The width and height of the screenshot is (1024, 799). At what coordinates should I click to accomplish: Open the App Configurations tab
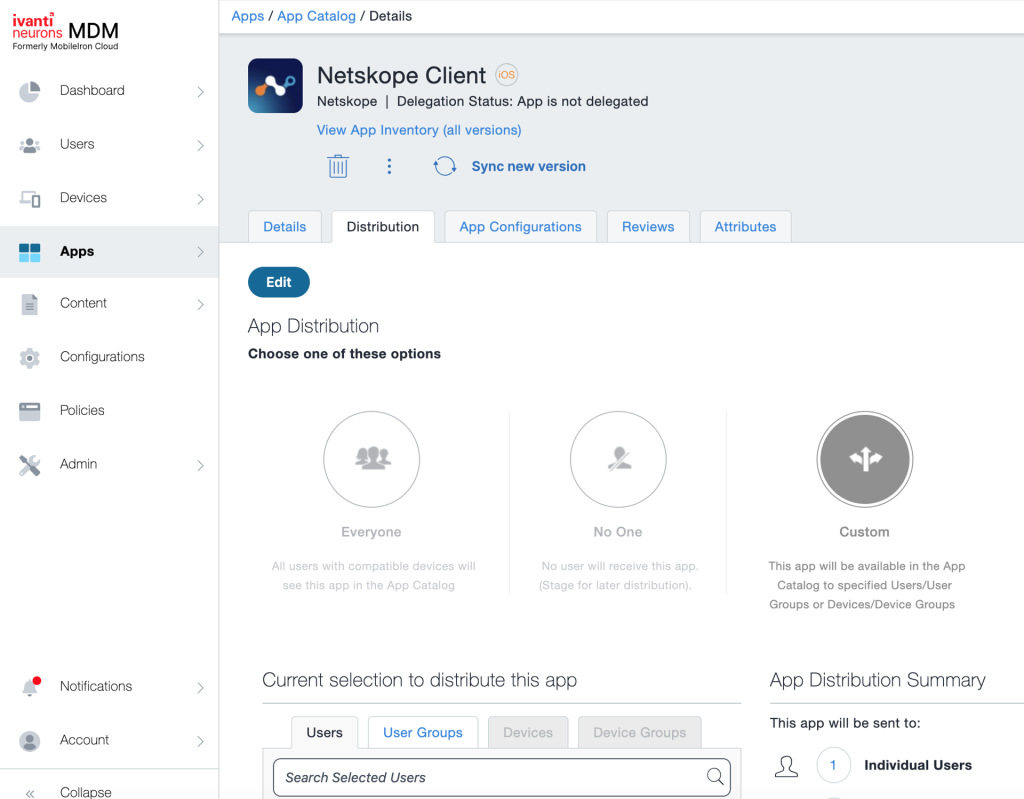pyautogui.click(x=520, y=227)
